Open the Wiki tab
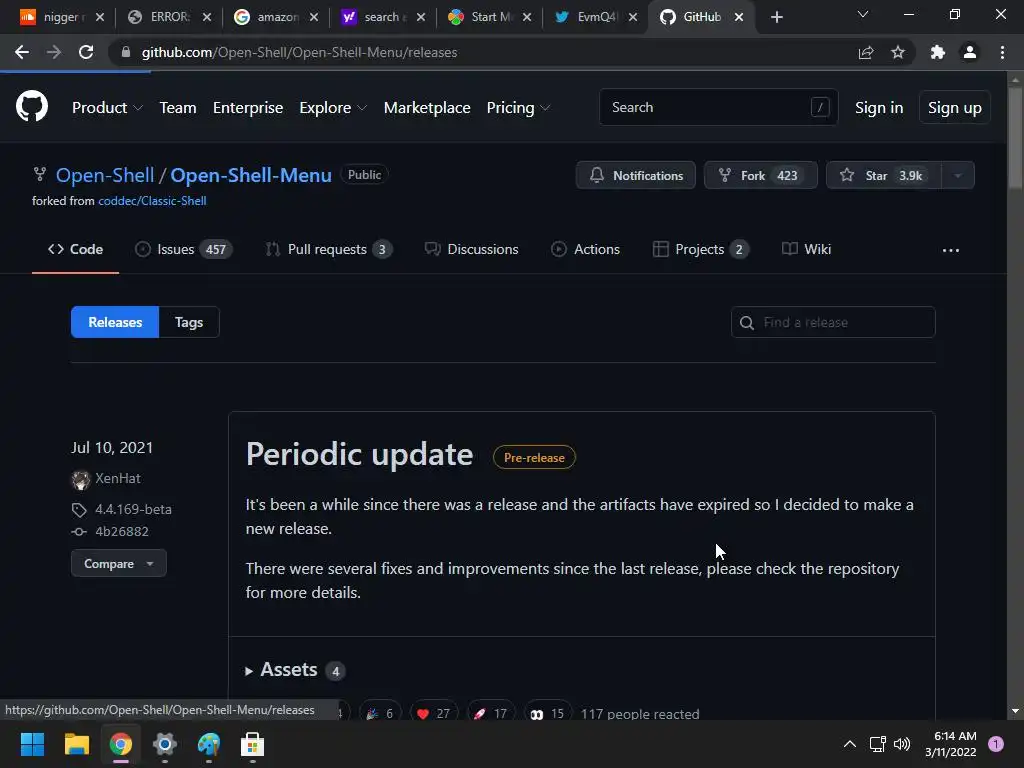 (x=807, y=249)
